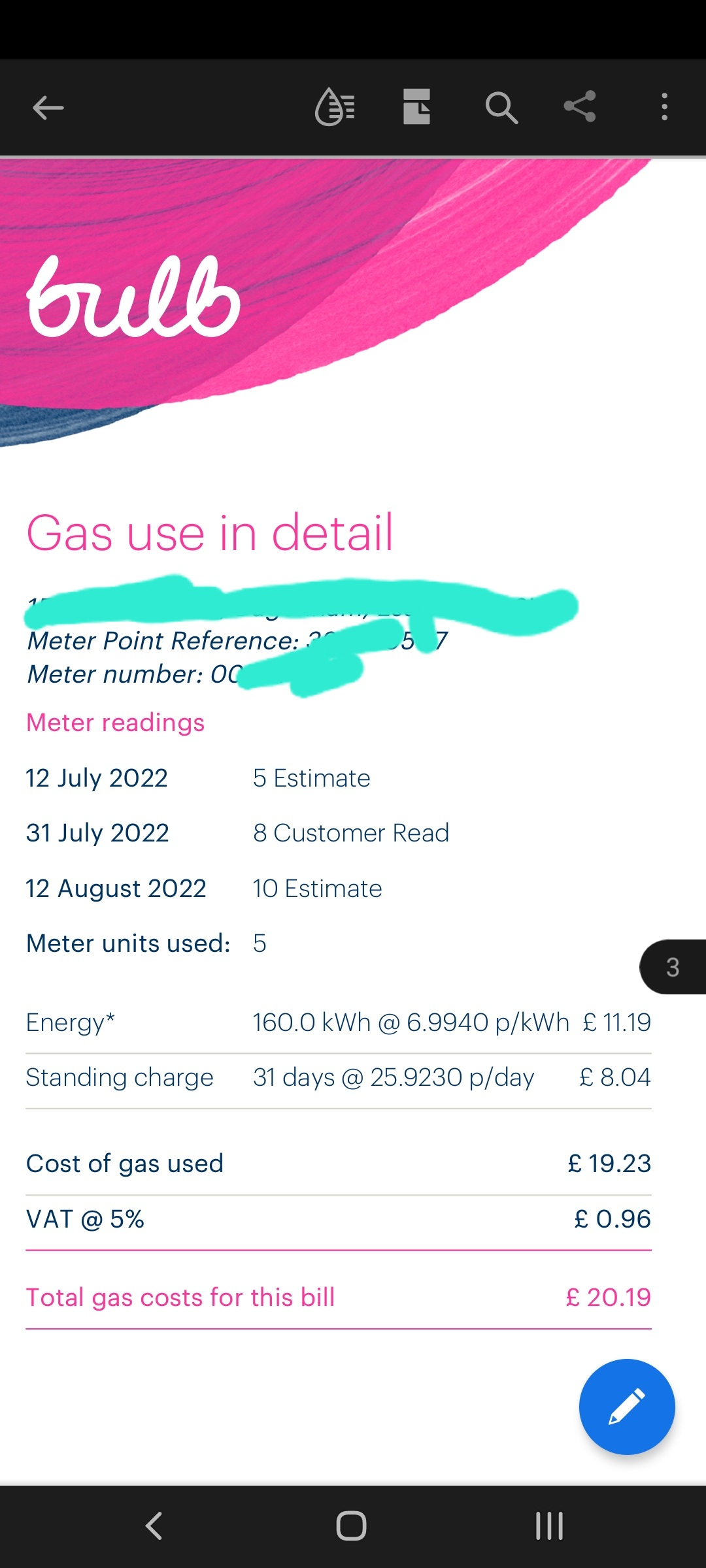Tap the 'Gas use in detail' heading
Image resolution: width=706 pixels, height=1568 pixels.
(209, 533)
